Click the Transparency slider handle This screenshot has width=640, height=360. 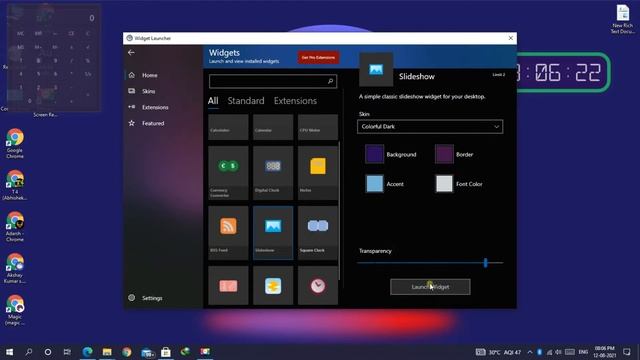(485, 262)
